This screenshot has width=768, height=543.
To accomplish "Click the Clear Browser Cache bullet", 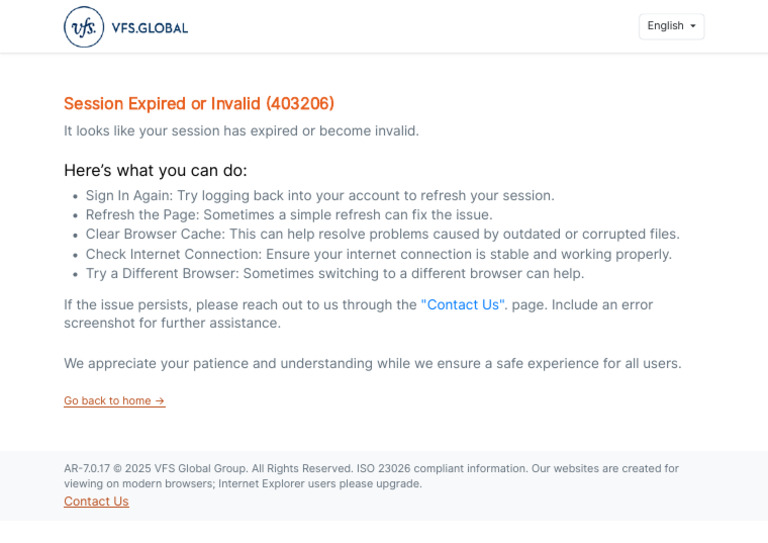I will tap(382, 234).
